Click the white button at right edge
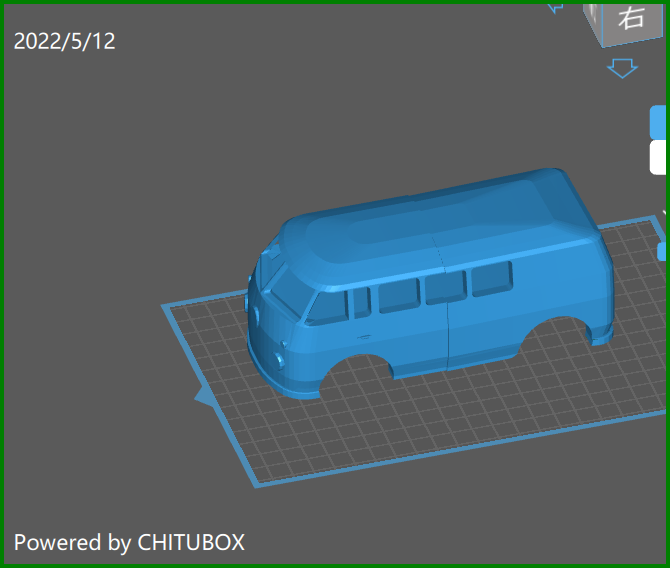Screen dimensions: 670x568 658,158
